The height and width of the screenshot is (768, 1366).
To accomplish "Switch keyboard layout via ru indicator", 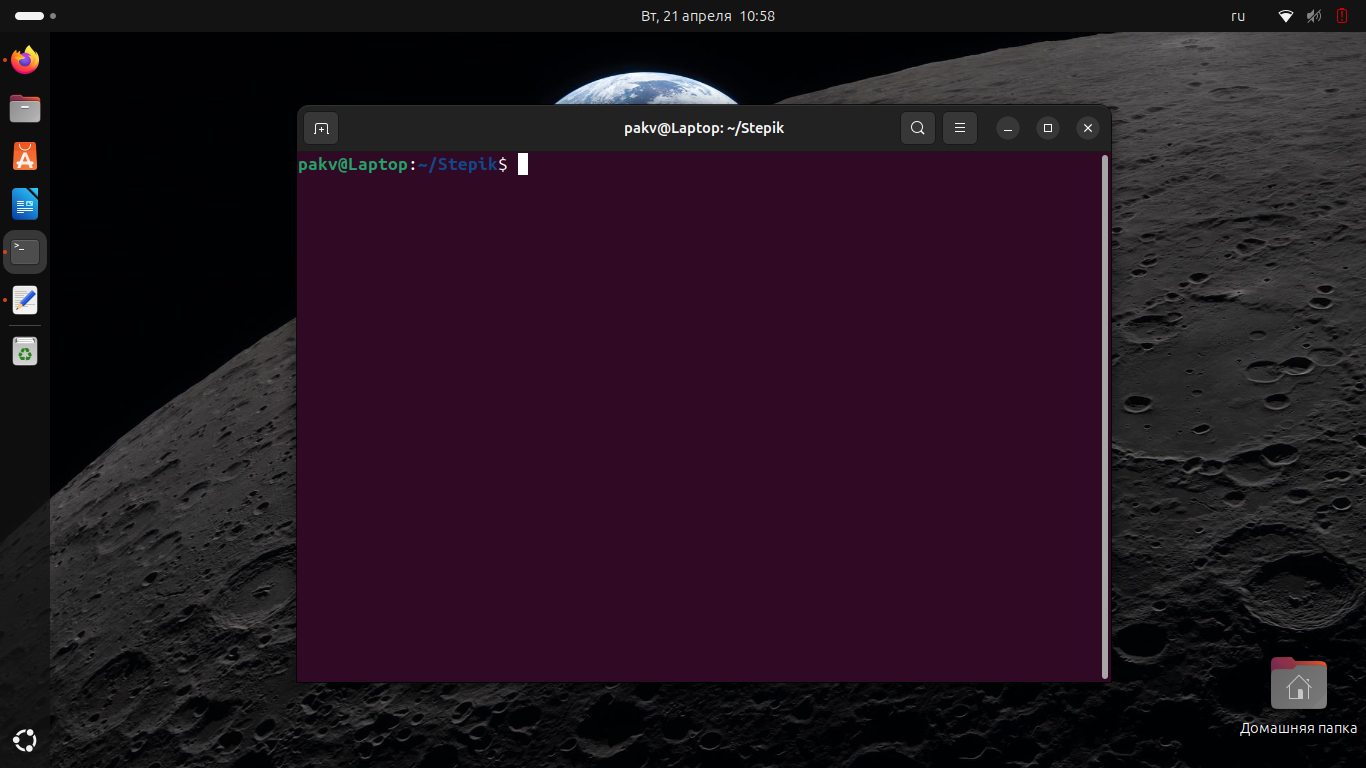I will click(1238, 16).
